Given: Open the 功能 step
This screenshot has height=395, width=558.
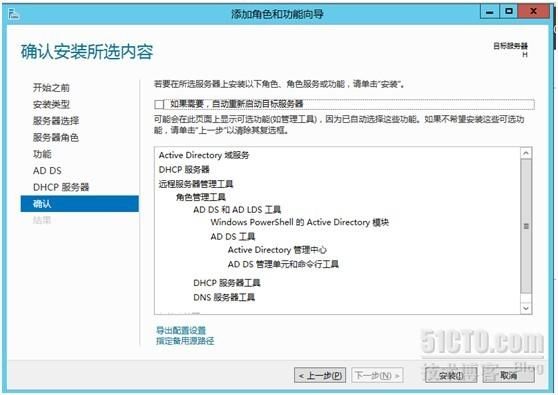Looking at the screenshot, I should click(42, 154).
